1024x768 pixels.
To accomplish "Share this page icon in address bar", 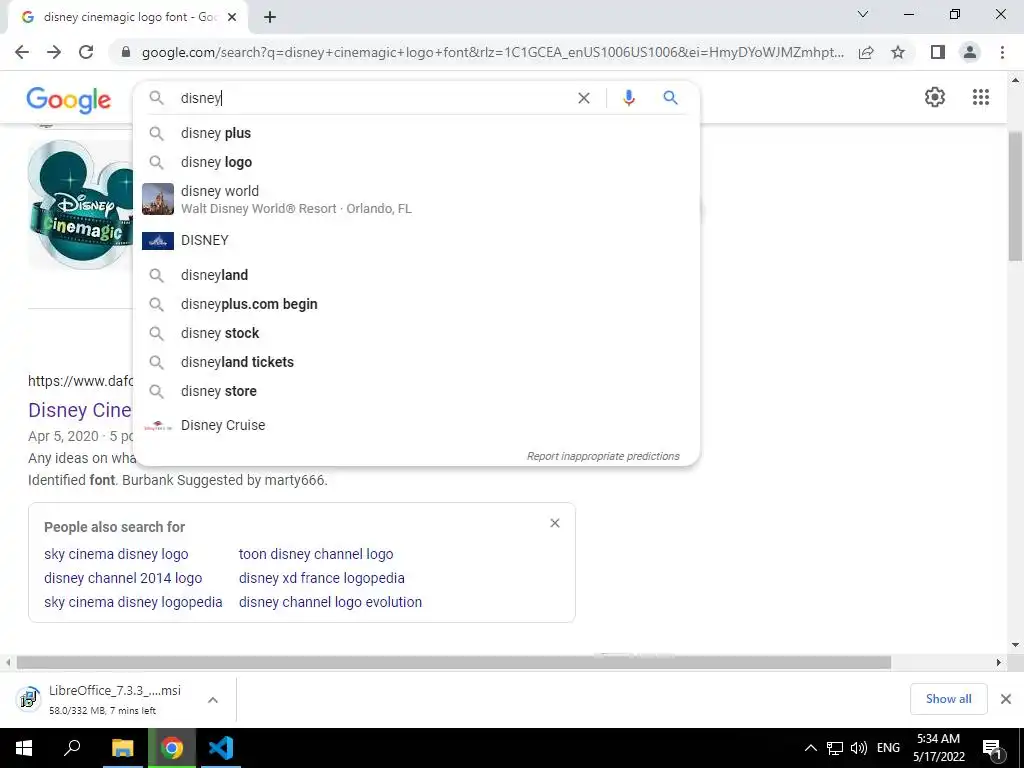I will [x=866, y=52].
